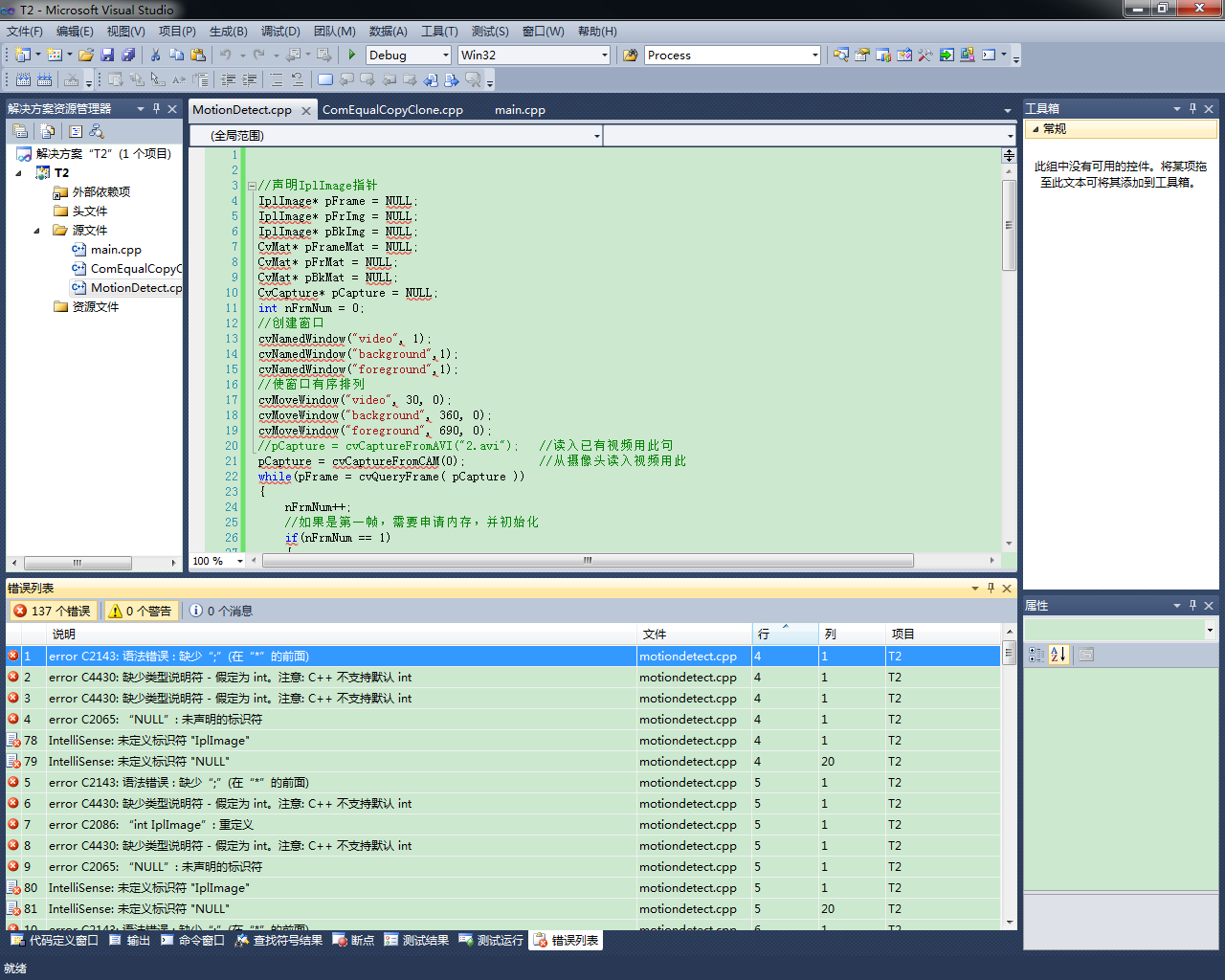This screenshot has width=1225, height=980.
Task: Sort properties alphabetically with the A-Z icon
Action: pos(1058,655)
